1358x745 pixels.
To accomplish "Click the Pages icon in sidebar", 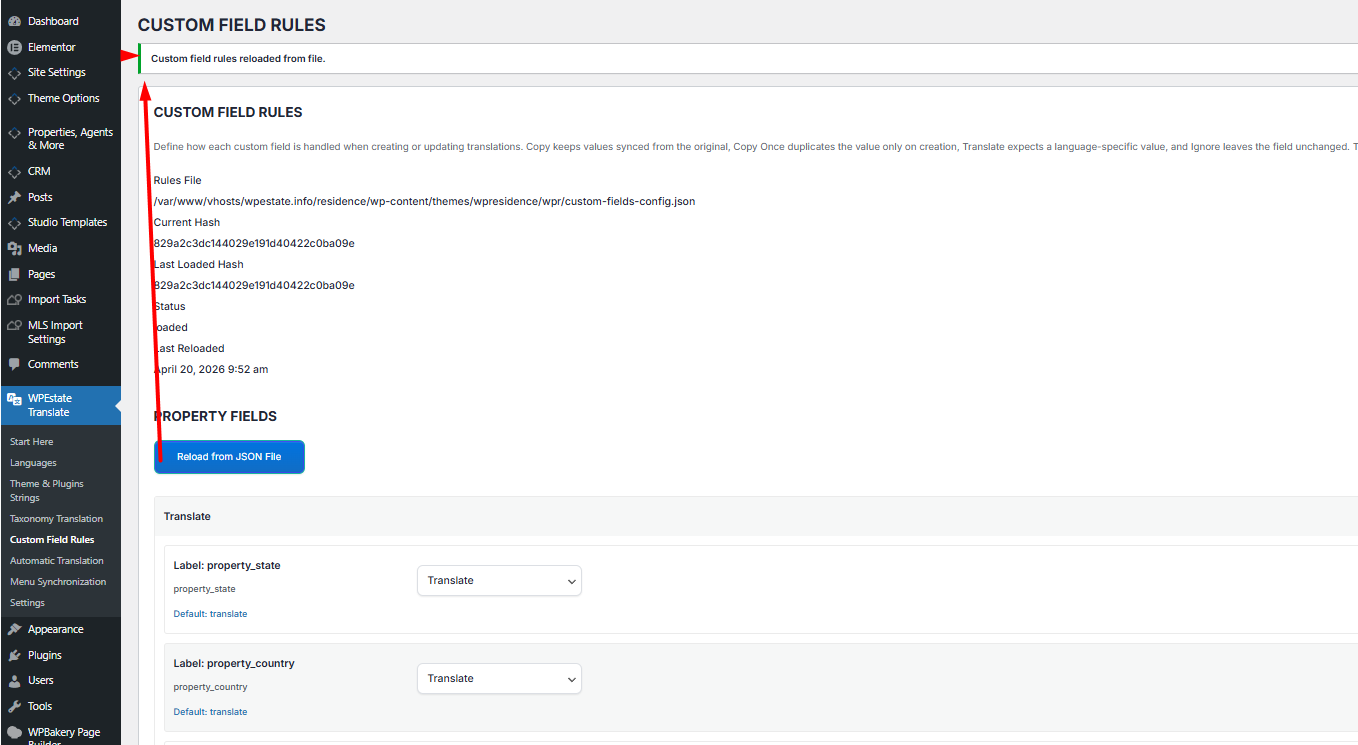I will point(14,274).
